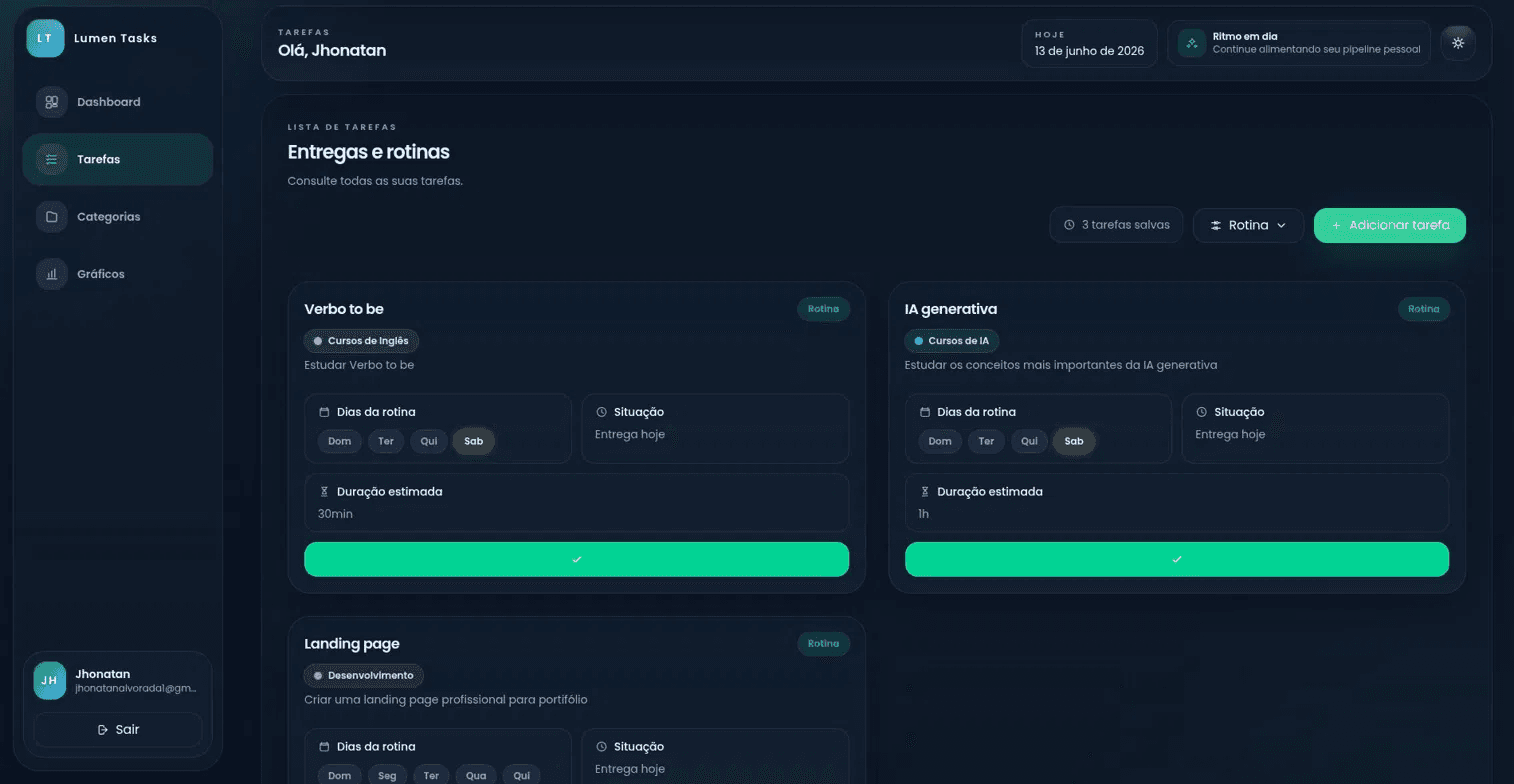The height and width of the screenshot is (784, 1514).
Task: Click the Lumen Tasks LT logo
Action: pyautogui.click(x=45, y=38)
